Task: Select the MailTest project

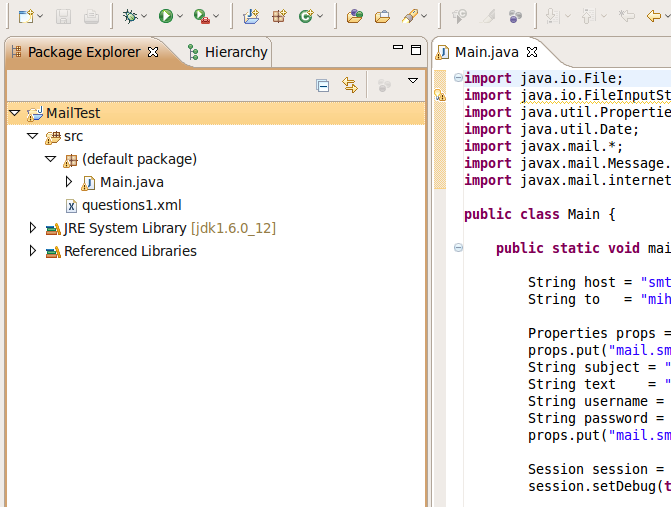Action: [216, 113]
